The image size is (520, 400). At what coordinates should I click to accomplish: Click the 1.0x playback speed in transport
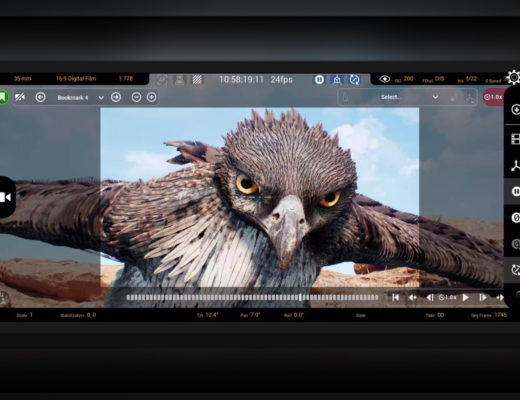[x=447, y=297]
